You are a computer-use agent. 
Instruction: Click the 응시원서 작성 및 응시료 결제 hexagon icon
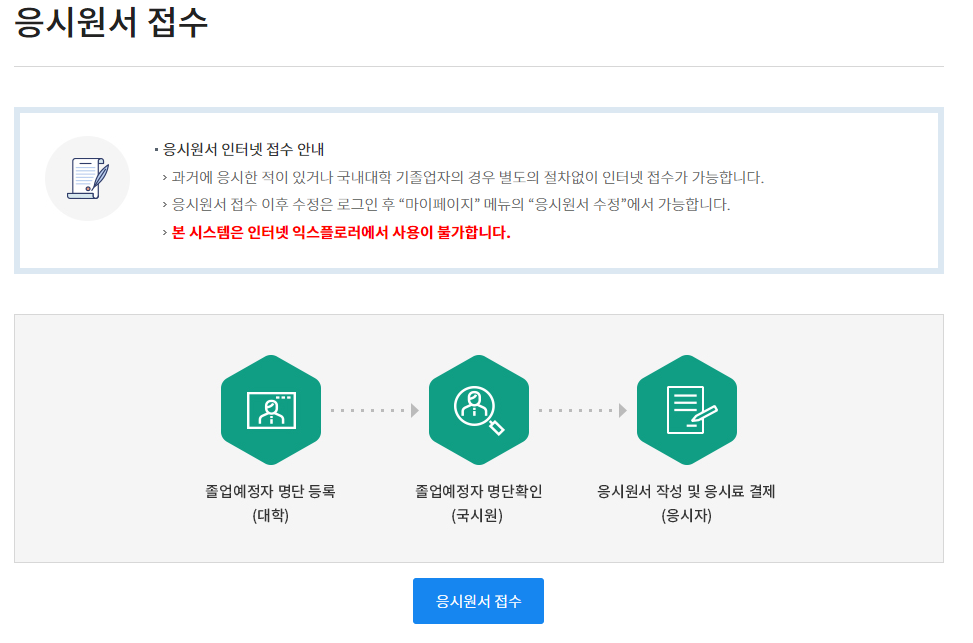pos(686,410)
